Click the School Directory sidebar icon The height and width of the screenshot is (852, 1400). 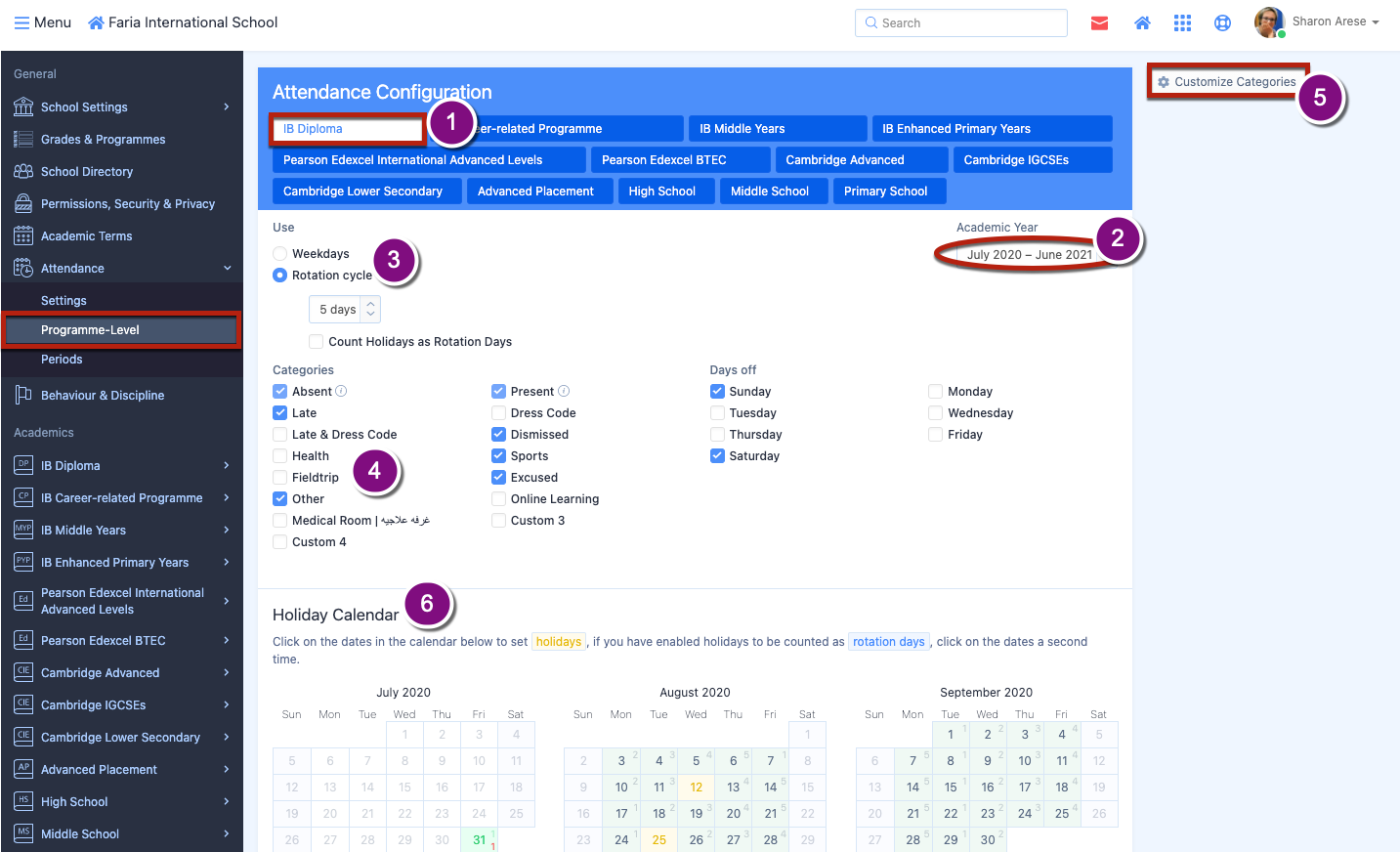point(23,172)
